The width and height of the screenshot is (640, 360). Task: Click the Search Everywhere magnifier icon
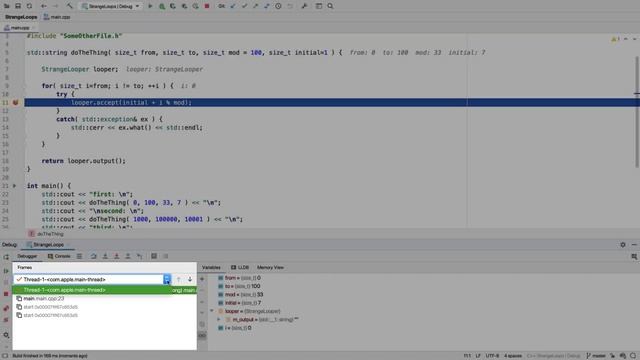click(x=330, y=6)
